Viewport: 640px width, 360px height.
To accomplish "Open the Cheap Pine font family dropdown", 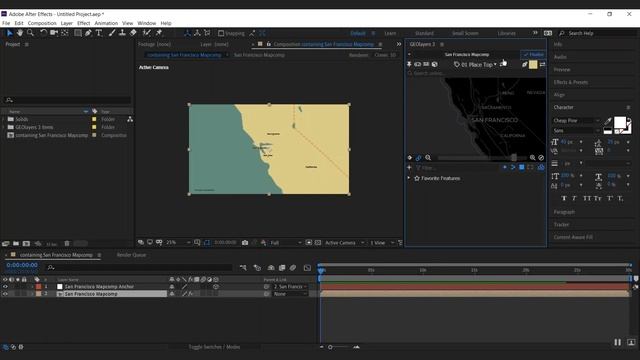I will [576, 120].
